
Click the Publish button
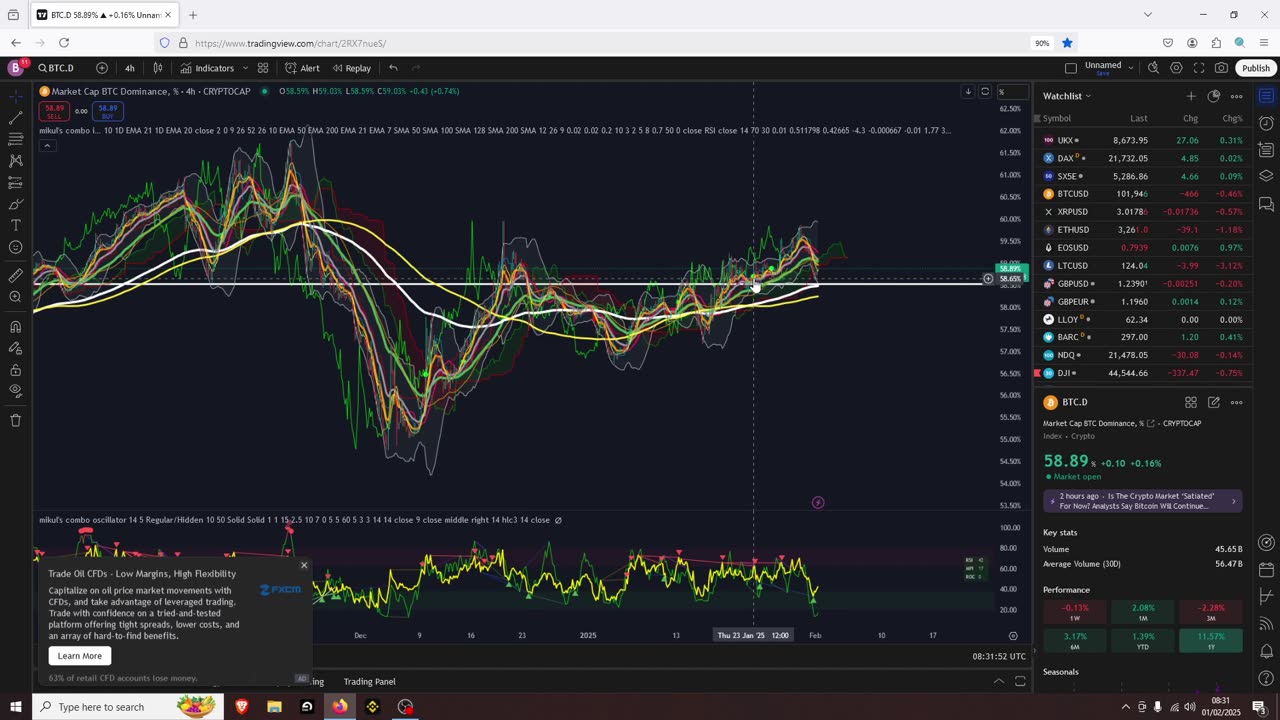pyautogui.click(x=1255, y=68)
